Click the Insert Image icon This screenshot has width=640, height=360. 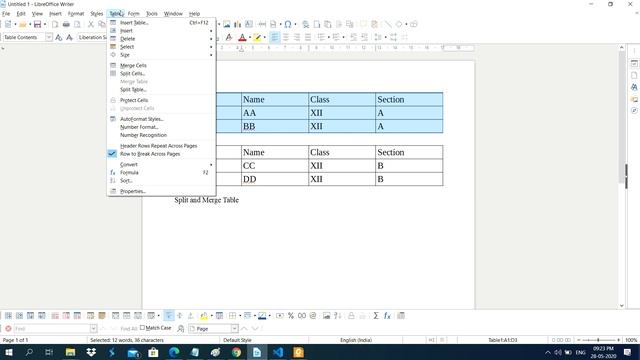point(227,24)
